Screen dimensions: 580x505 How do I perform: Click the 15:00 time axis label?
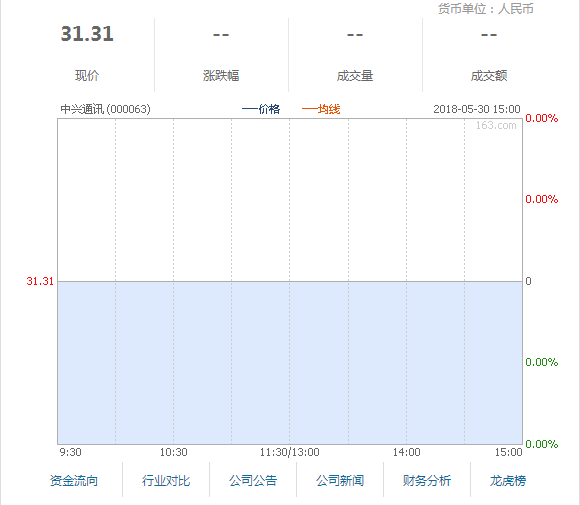click(x=509, y=452)
